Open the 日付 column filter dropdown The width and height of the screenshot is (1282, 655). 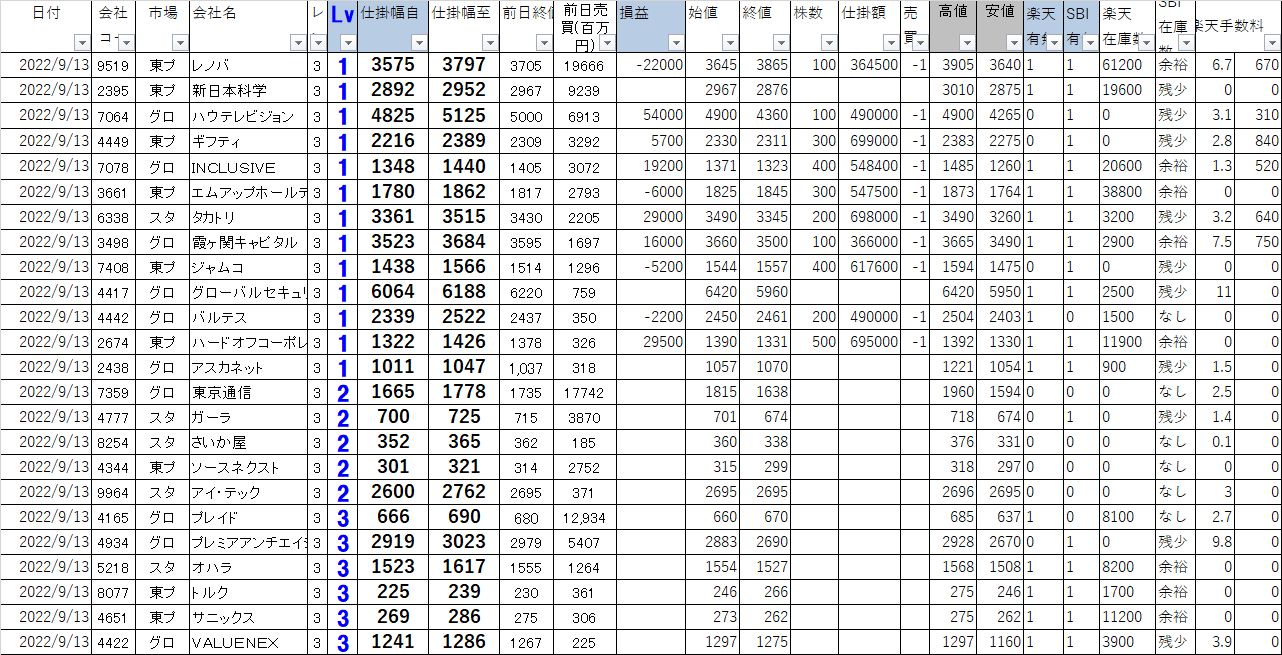(x=82, y=43)
